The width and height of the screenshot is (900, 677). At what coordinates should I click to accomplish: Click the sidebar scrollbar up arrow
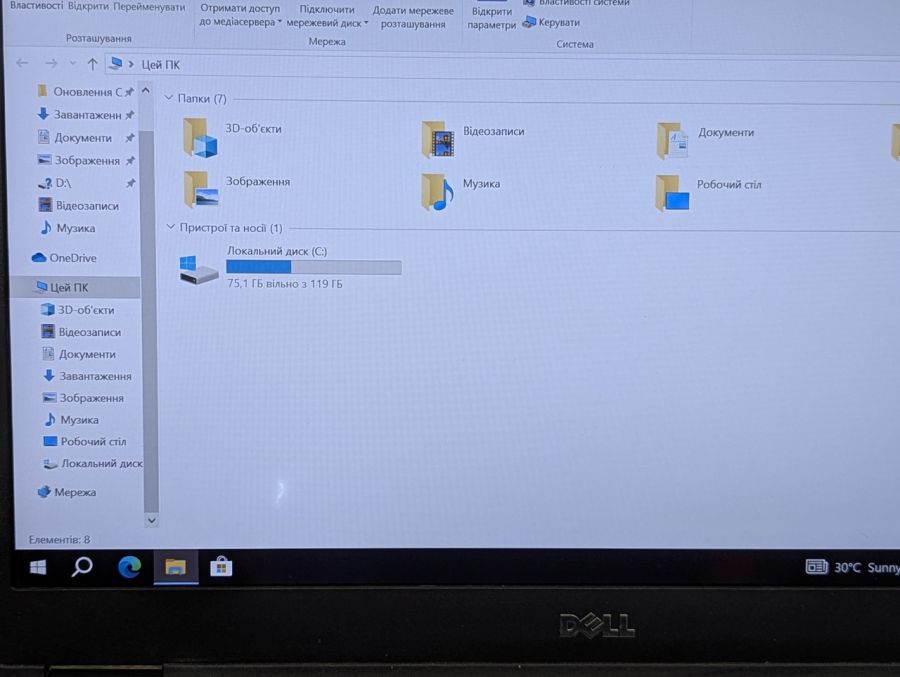pos(146,91)
